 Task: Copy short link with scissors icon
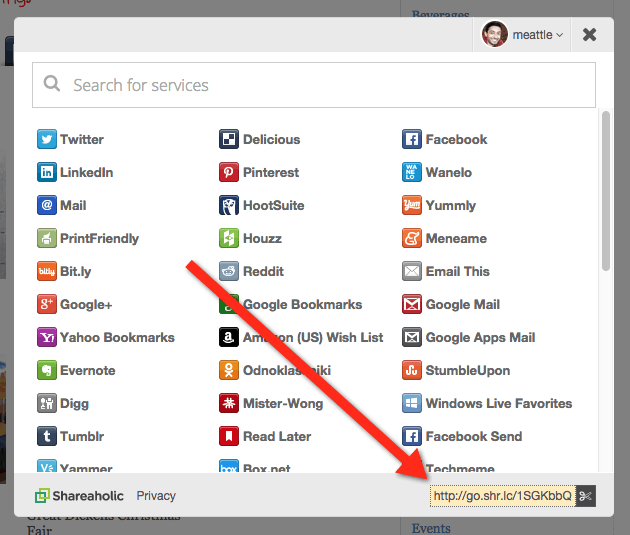pos(585,496)
